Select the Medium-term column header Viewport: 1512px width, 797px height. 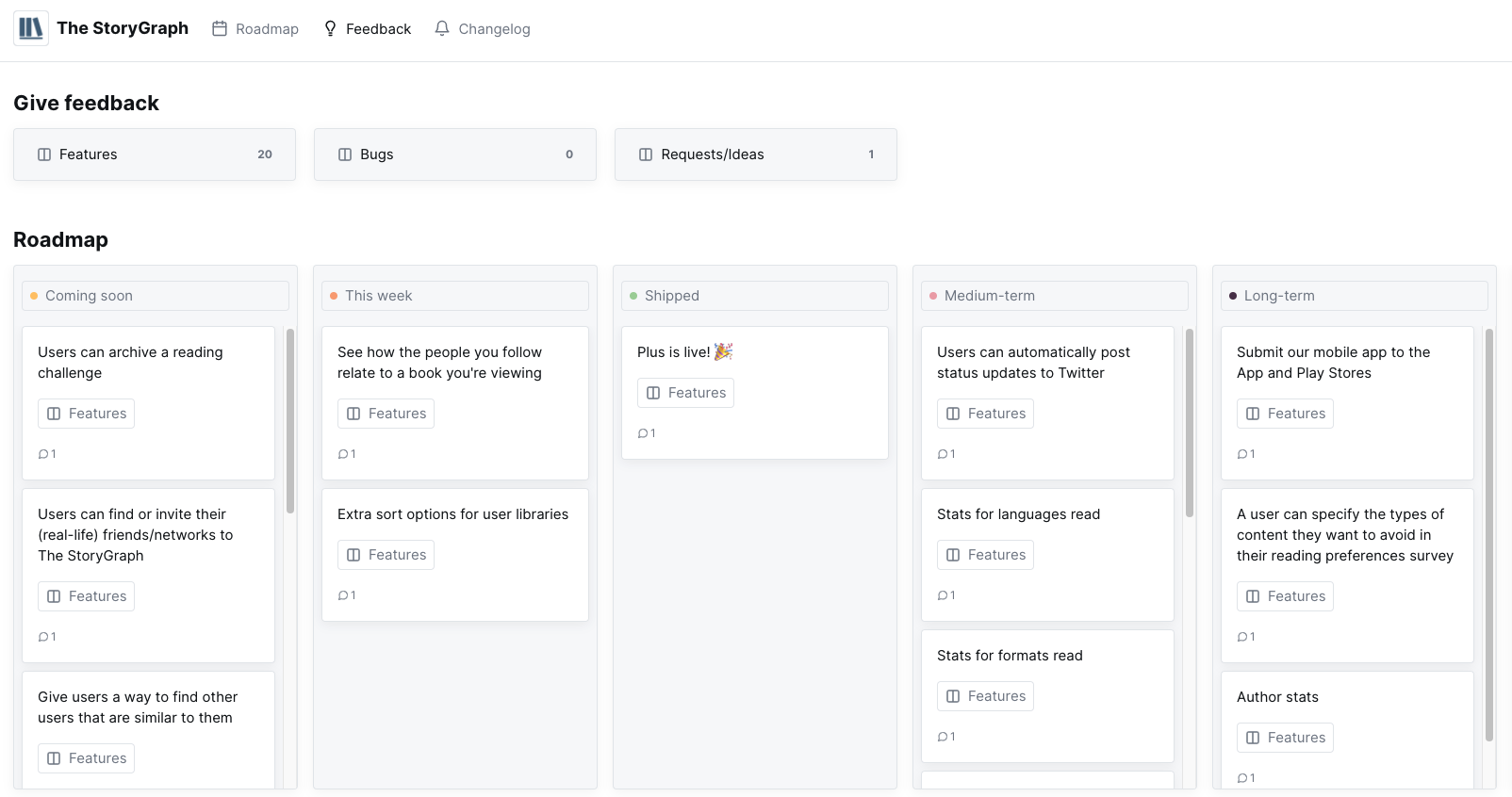click(1055, 296)
